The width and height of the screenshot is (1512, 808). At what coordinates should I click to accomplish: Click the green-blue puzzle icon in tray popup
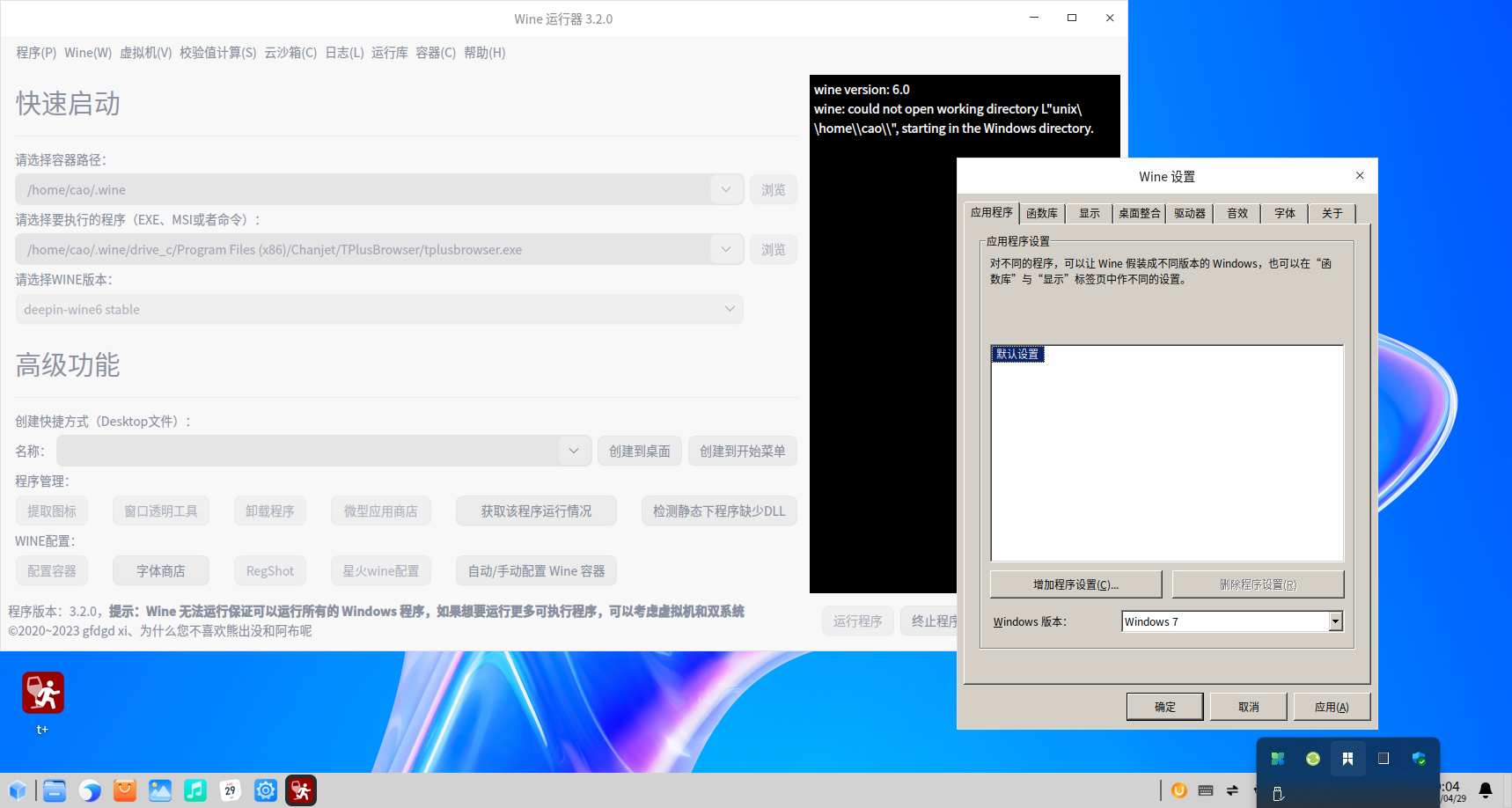pyautogui.click(x=1278, y=759)
